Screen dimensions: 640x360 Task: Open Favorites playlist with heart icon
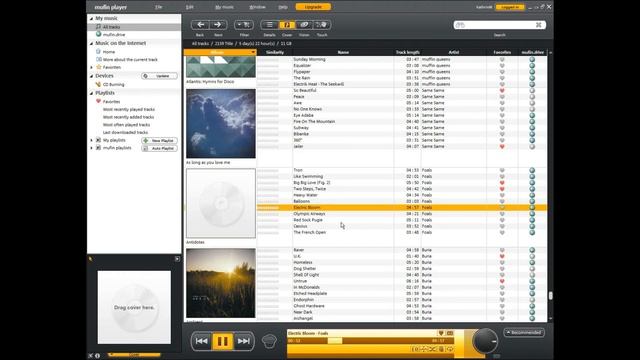click(x=111, y=102)
